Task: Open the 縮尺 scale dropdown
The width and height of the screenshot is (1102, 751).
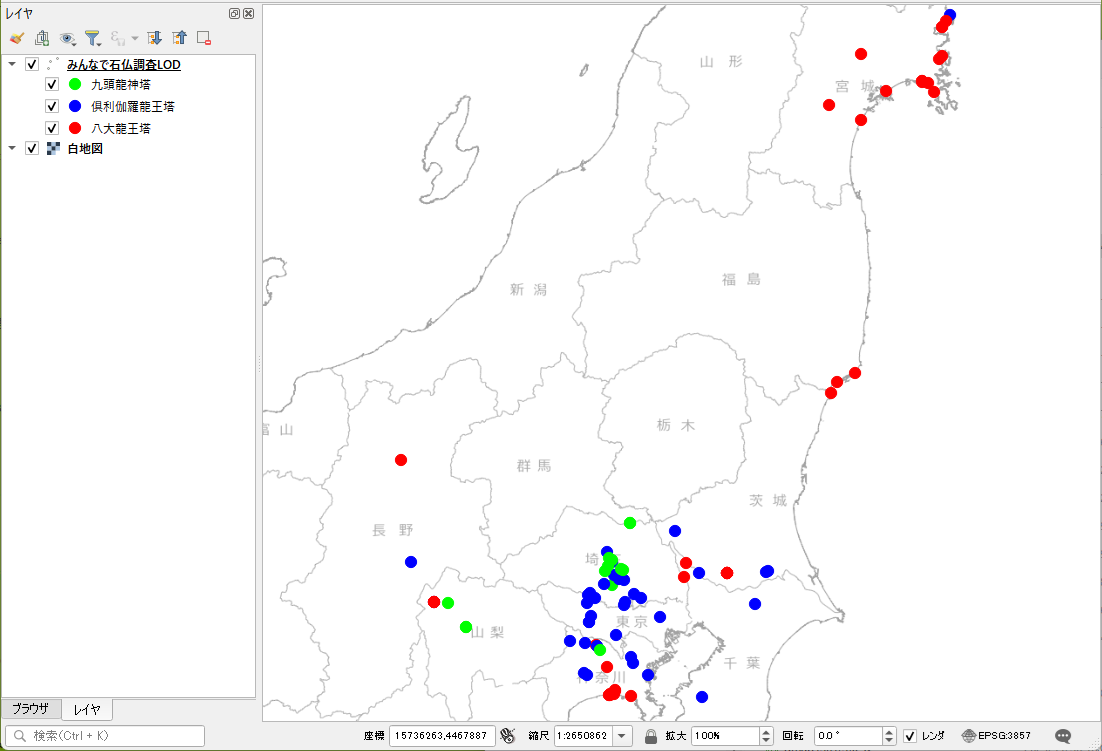Action: point(623,736)
